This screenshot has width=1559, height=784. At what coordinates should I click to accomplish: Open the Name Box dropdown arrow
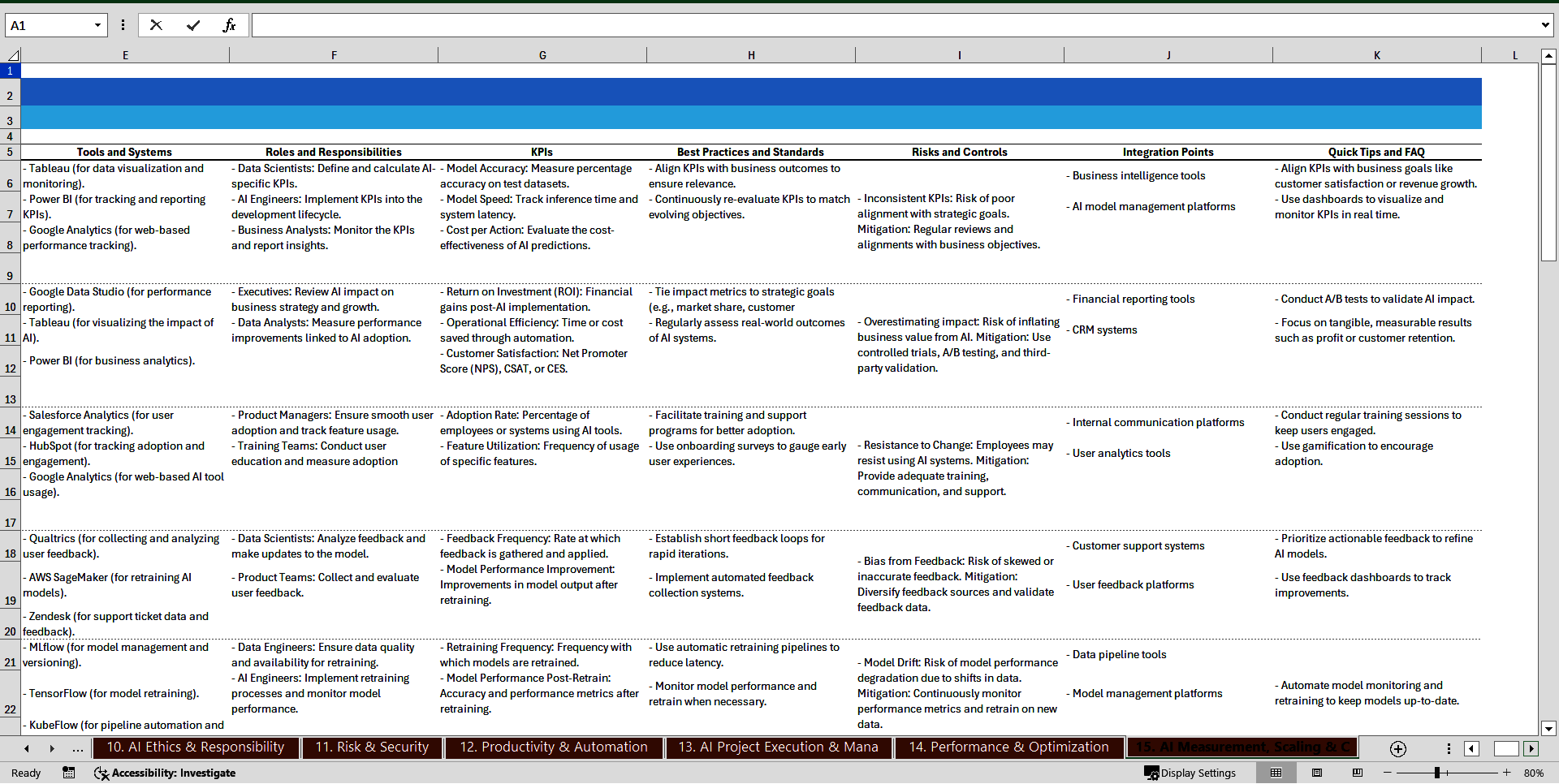pyautogui.click(x=98, y=24)
